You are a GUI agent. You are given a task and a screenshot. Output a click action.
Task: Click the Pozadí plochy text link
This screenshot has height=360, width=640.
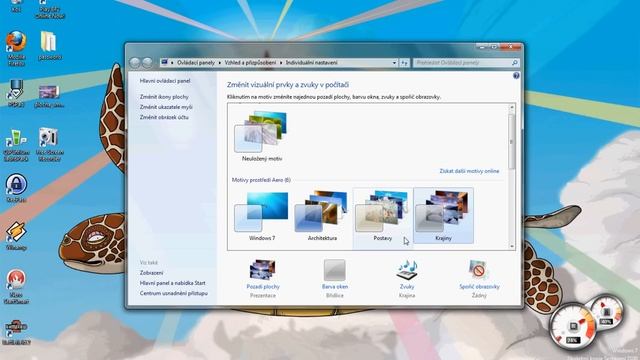(x=263, y=287)
